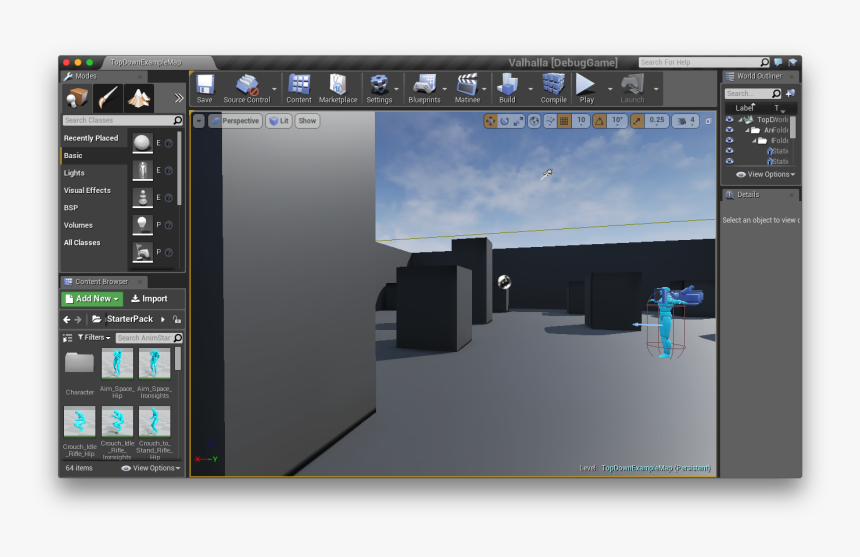Screen dimensions: 860x557
Task: Click the StarterPack folder path icon
Action: [97, 319]
